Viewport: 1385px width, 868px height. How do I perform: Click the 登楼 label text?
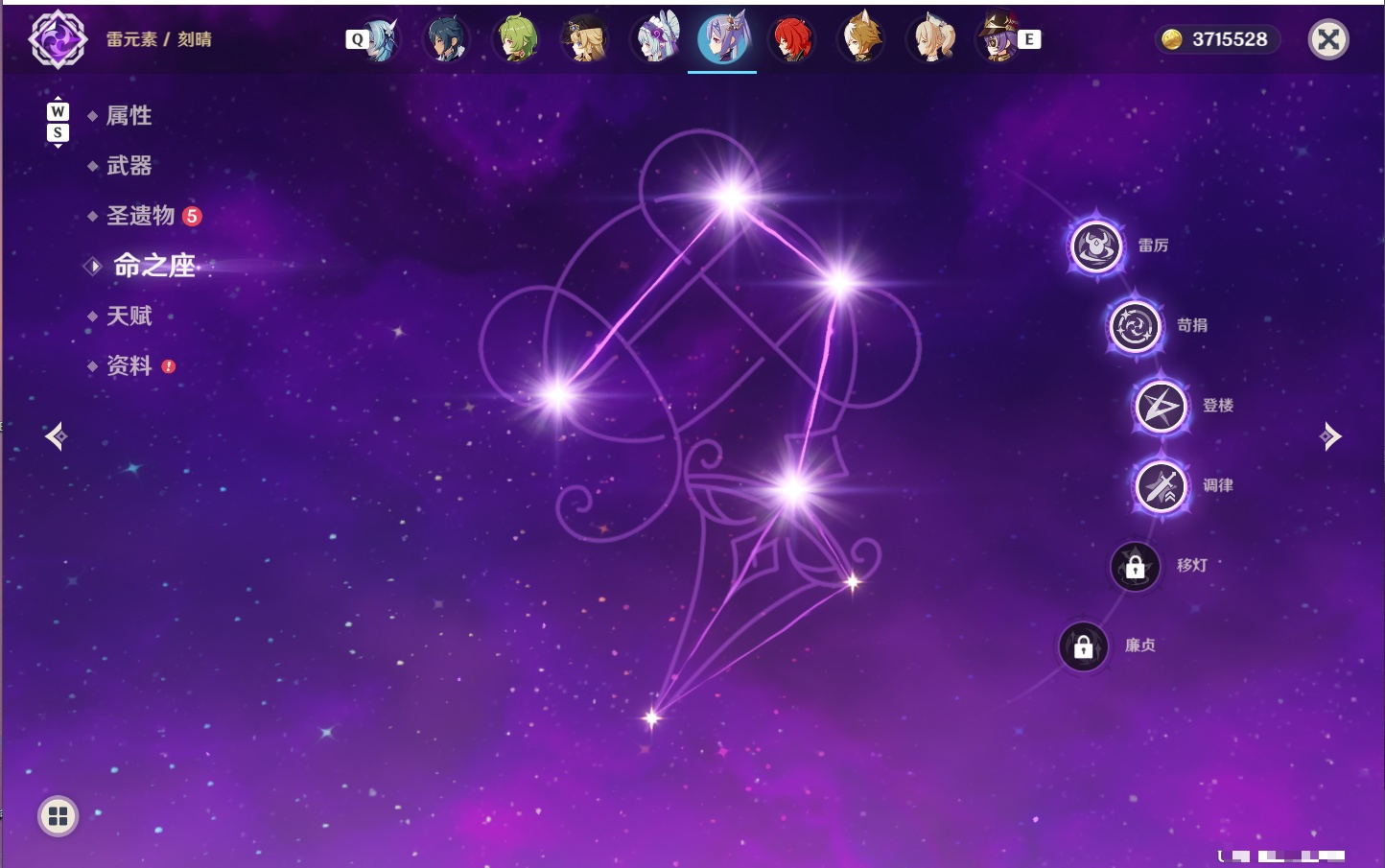[x=1218, y=406]
